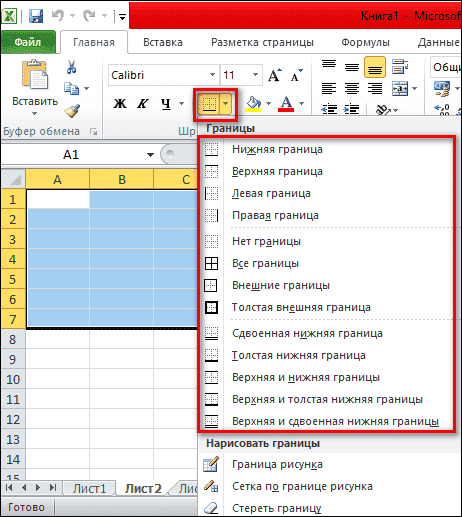Open the Name Box A1 dropdown arrow
Viewport: 462px width, 517px height.
[150, 155]
